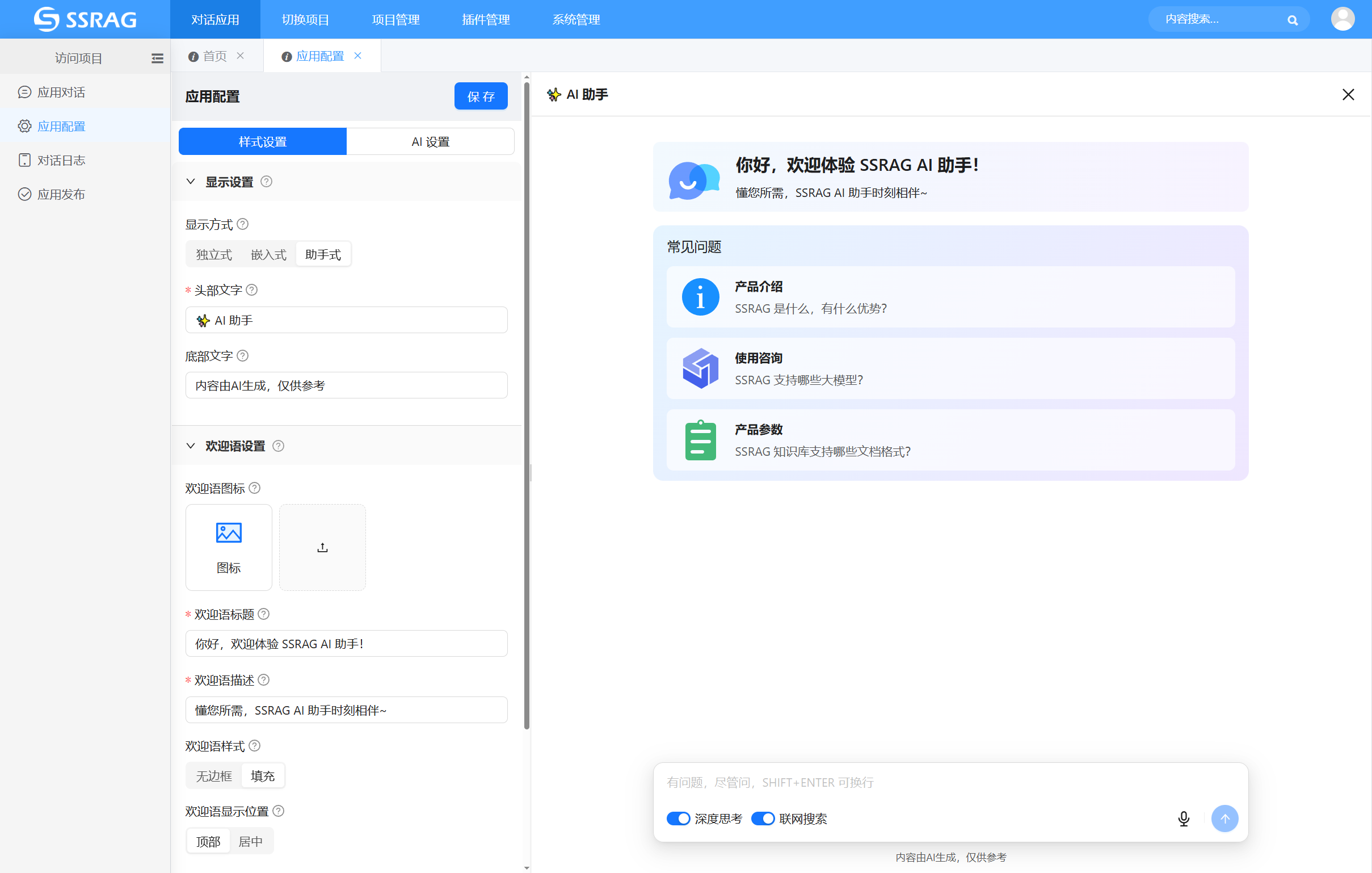1372x873 pixels.
Task: Click help icon next to 欢迎语描述
Action: [x=263, y=681]
